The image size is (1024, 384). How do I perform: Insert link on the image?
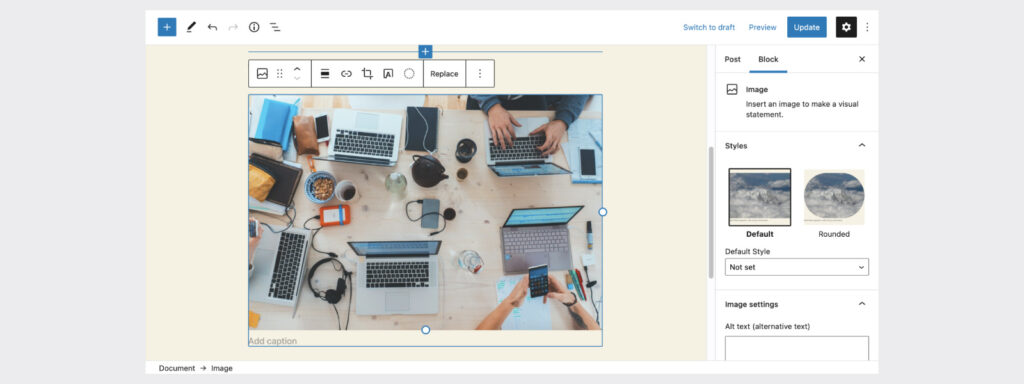[x=346, y=74]
